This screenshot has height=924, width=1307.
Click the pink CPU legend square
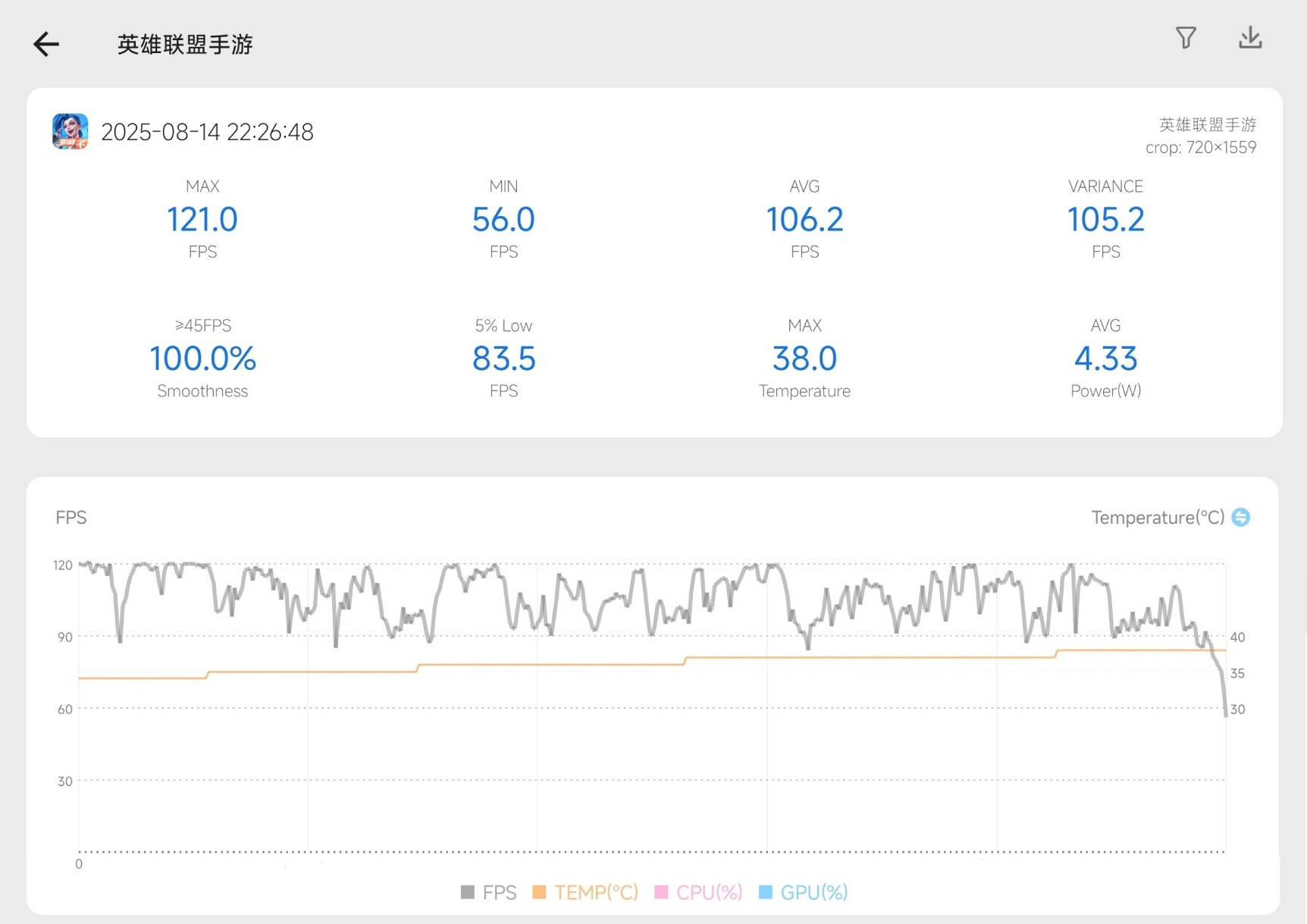(x=661, y=892)
